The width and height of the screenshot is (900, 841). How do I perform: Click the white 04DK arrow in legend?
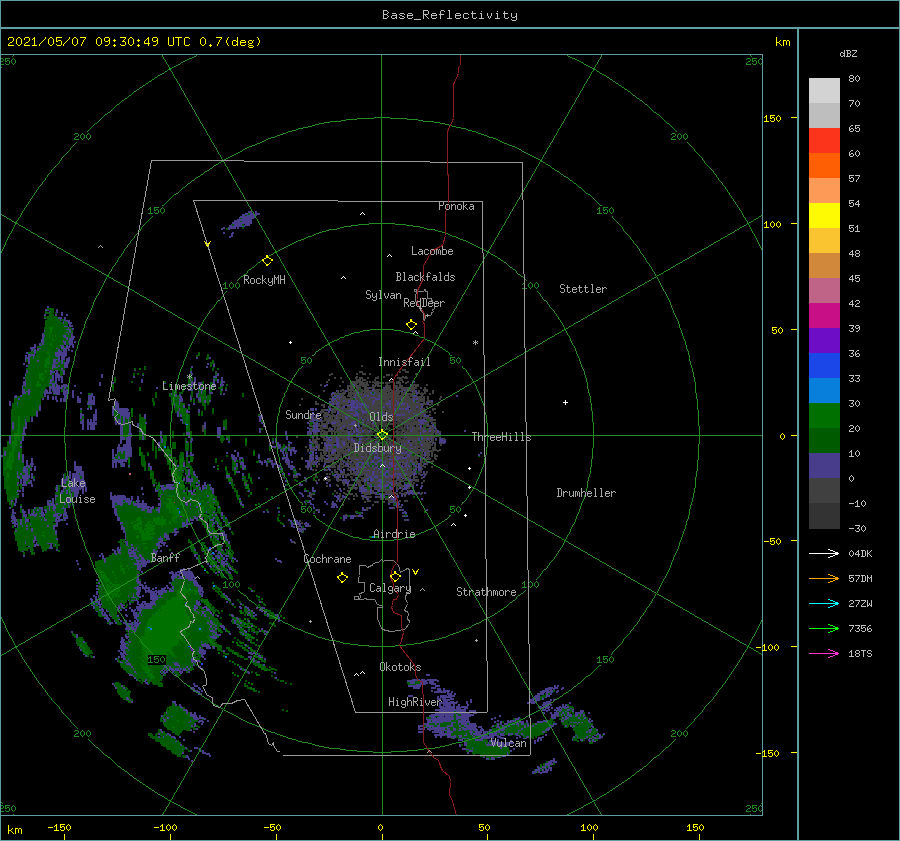point(824,553)
